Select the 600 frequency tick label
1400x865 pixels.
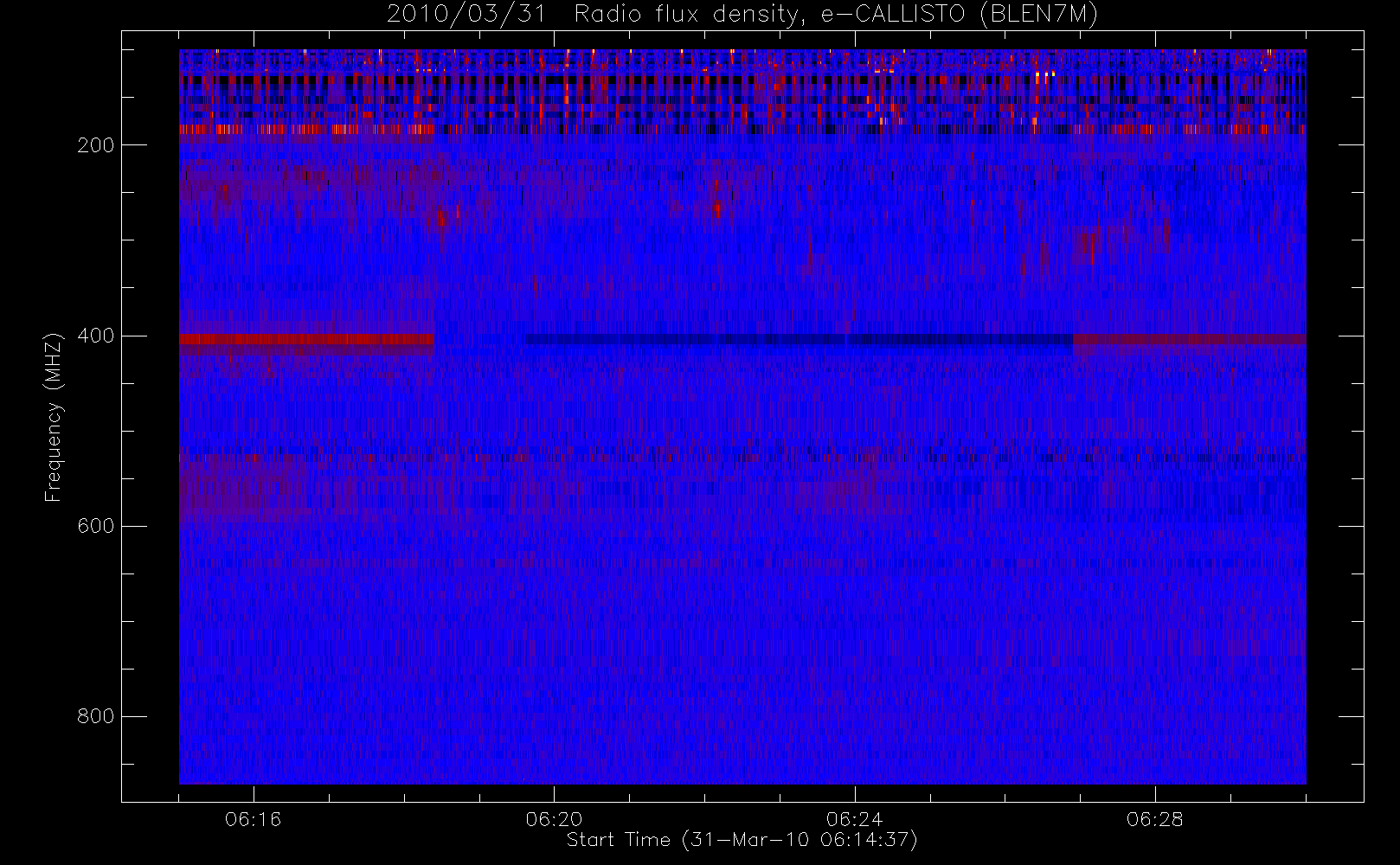click(x=96, y=526)
